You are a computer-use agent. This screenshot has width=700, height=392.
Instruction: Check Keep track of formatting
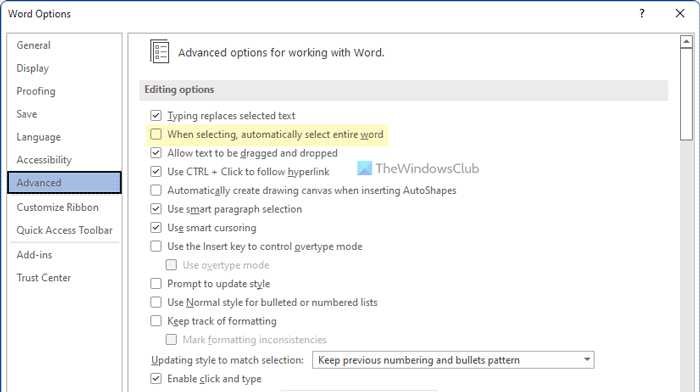pos(156,321)
